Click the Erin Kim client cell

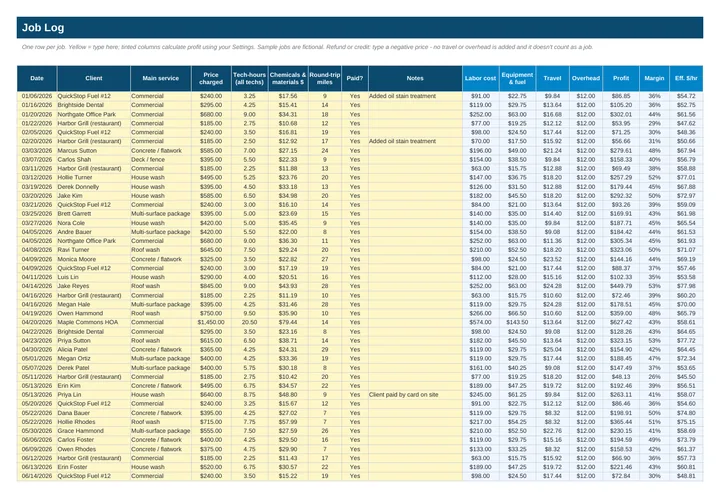(x=94, y=386)
